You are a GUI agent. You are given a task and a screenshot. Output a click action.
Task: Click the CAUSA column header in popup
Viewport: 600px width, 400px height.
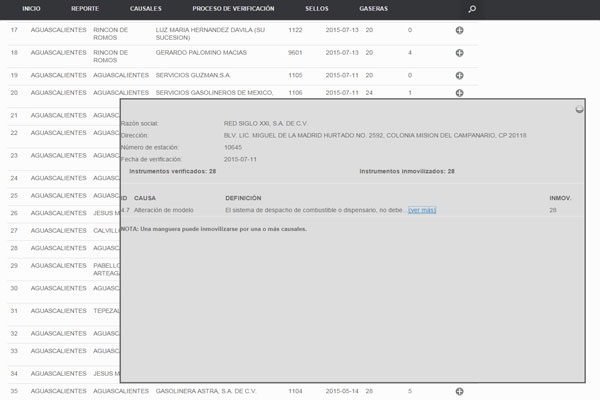click(x=145, y=198)
